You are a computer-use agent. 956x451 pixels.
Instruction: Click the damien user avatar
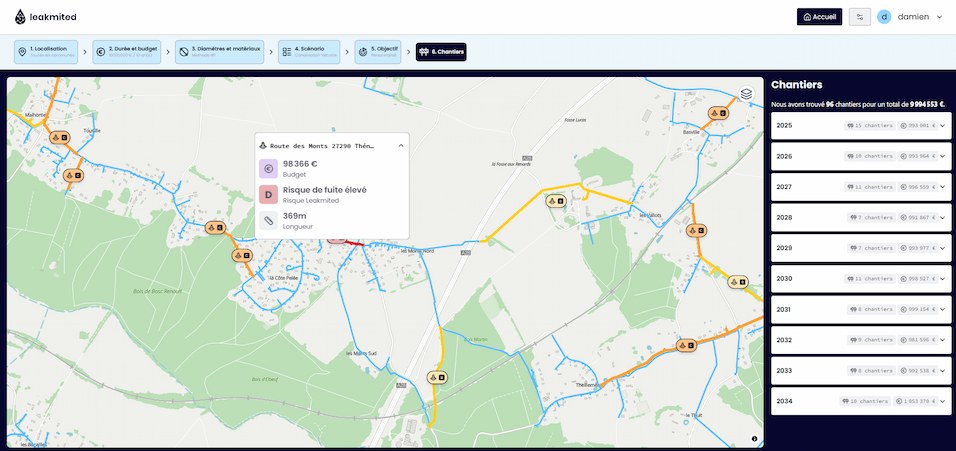tap(884, 17)
